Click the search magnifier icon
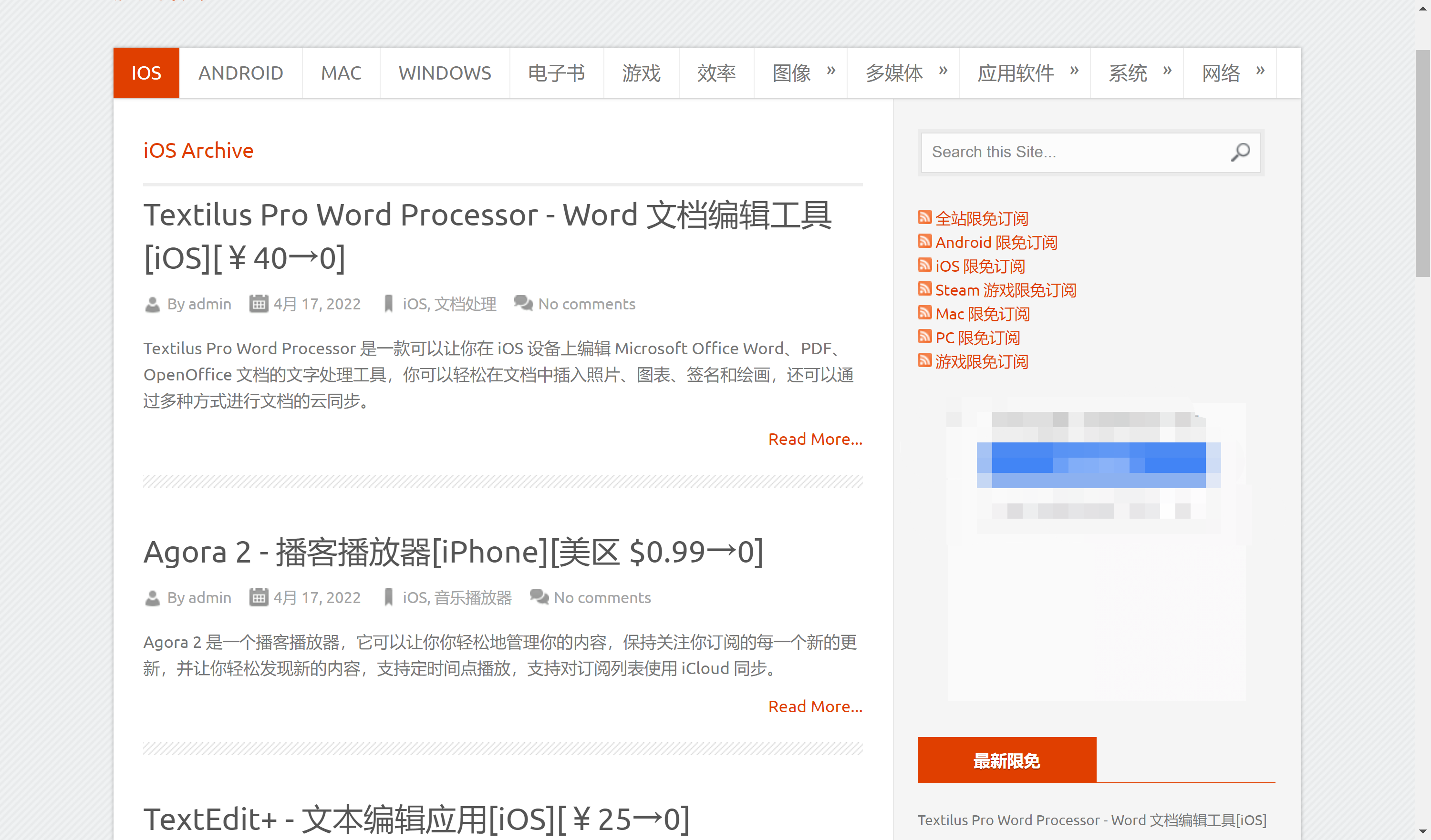Image resolution: width=1431 pixels, height=840 pixels. coord(1240,152)
